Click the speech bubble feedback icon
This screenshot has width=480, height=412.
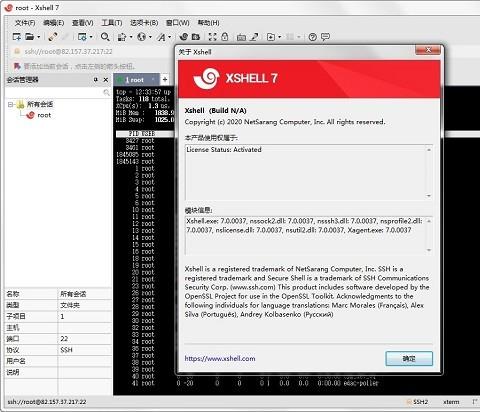click(x=325, y=37)
